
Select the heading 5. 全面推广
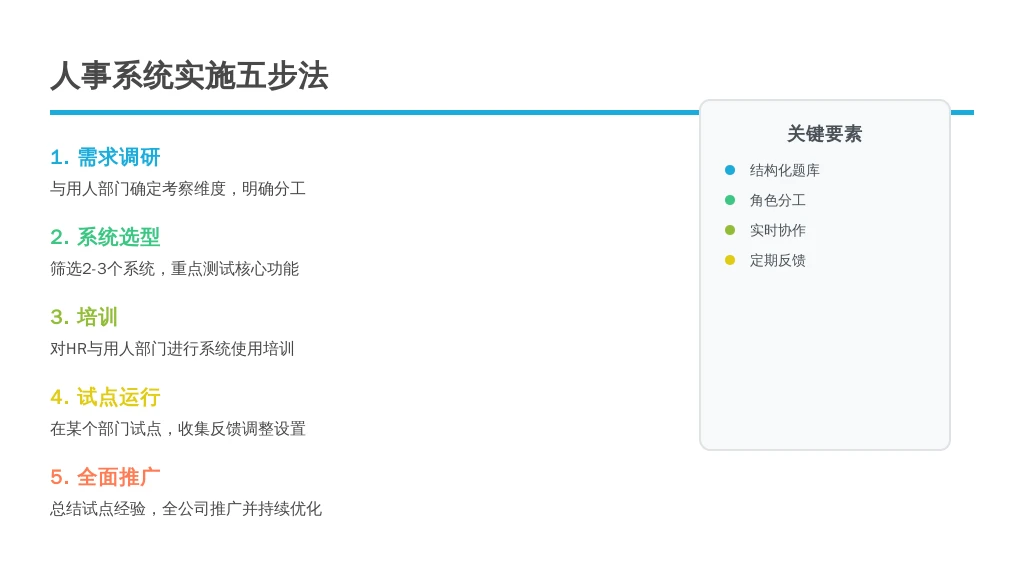[x=105, y=477]
